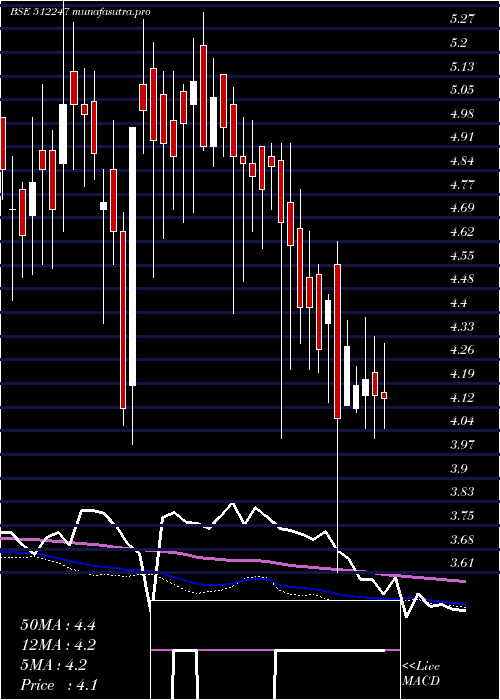Click the 5MA : 4.2 readout

(54, 665)
